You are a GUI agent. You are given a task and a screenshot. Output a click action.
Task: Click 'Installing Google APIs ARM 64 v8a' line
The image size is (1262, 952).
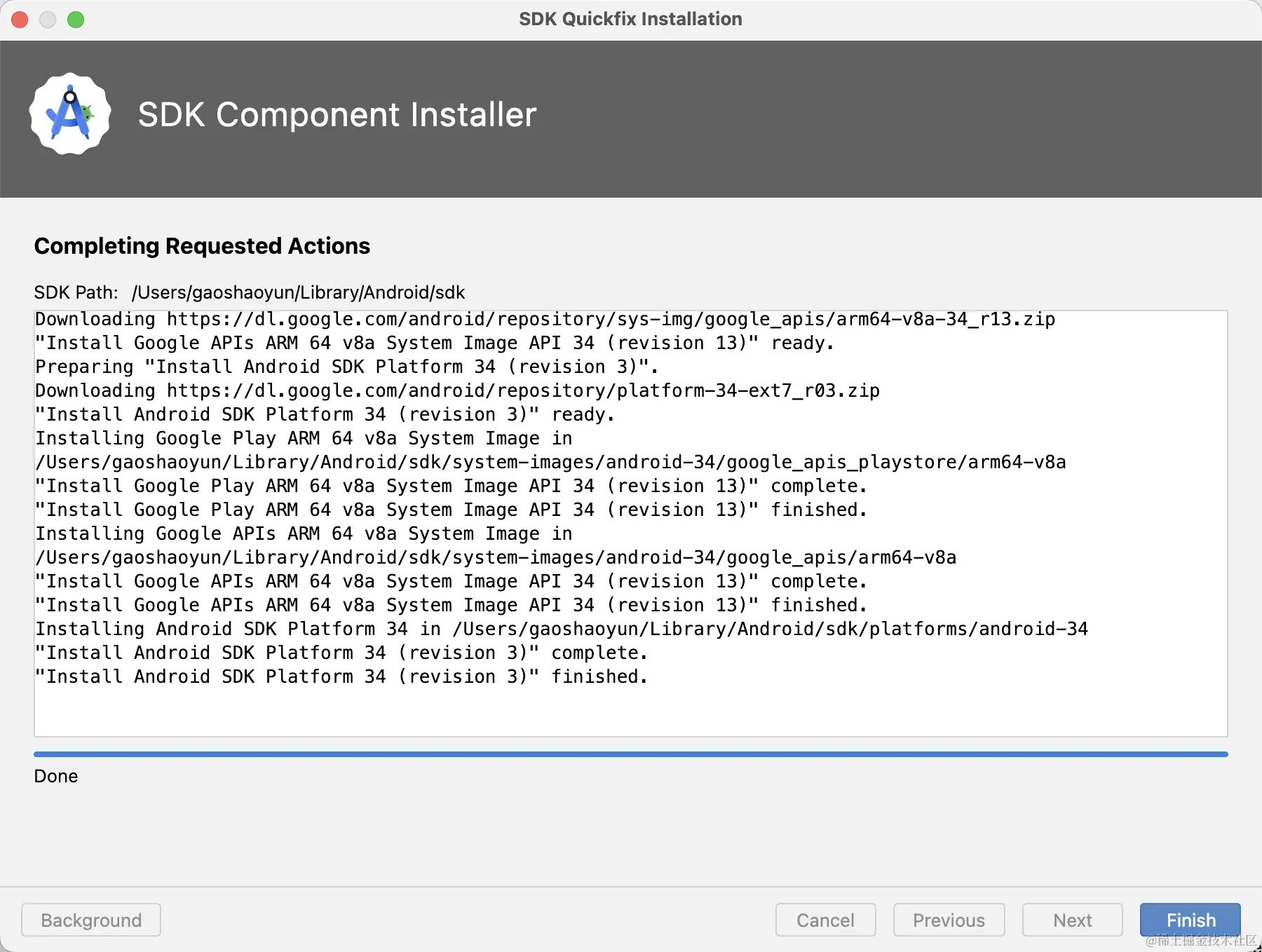(x=304, y=533)
